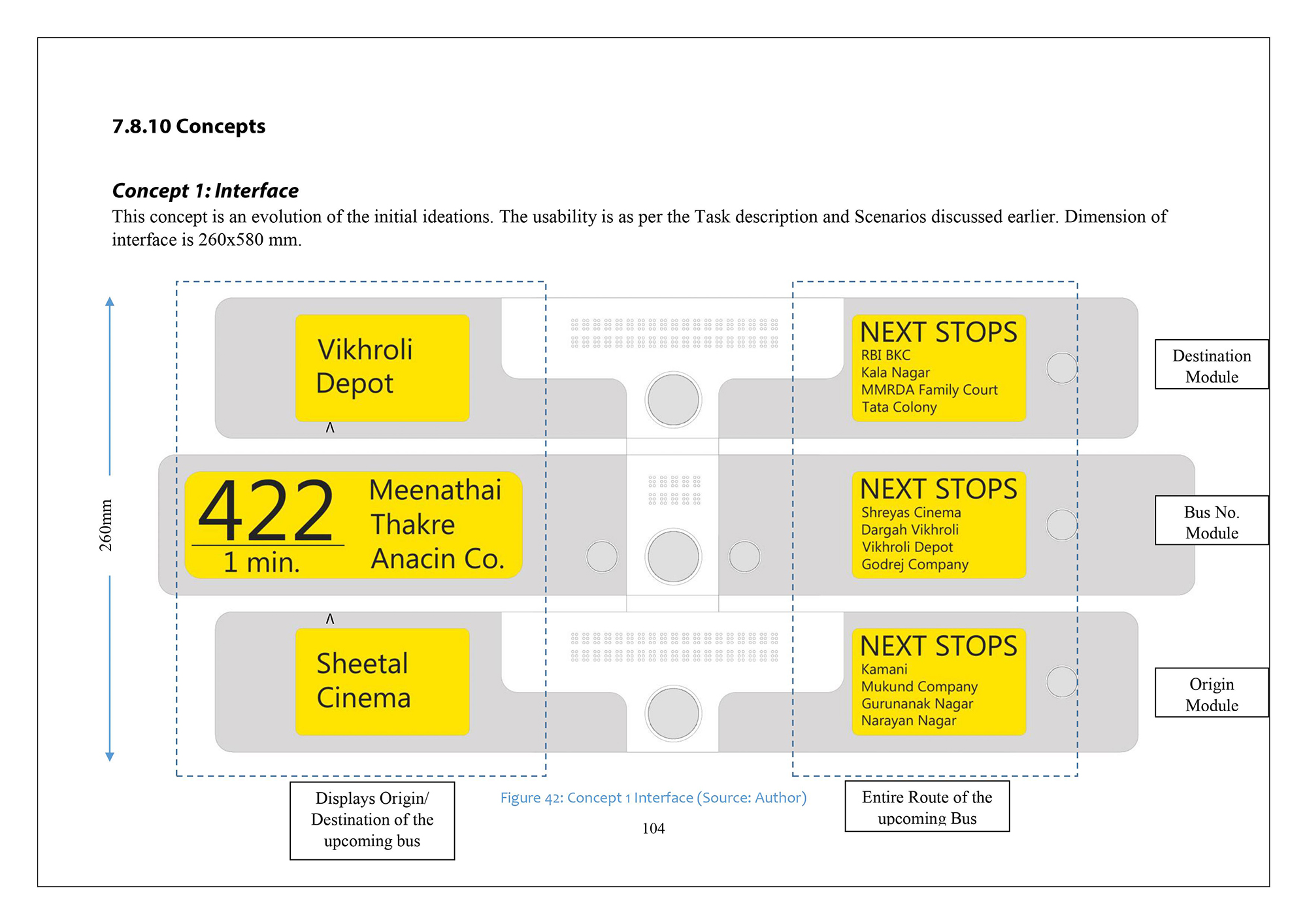Select the Sheetal Cinema yellow display
This screenshot has height=924, width=1307.
[382, 682]
